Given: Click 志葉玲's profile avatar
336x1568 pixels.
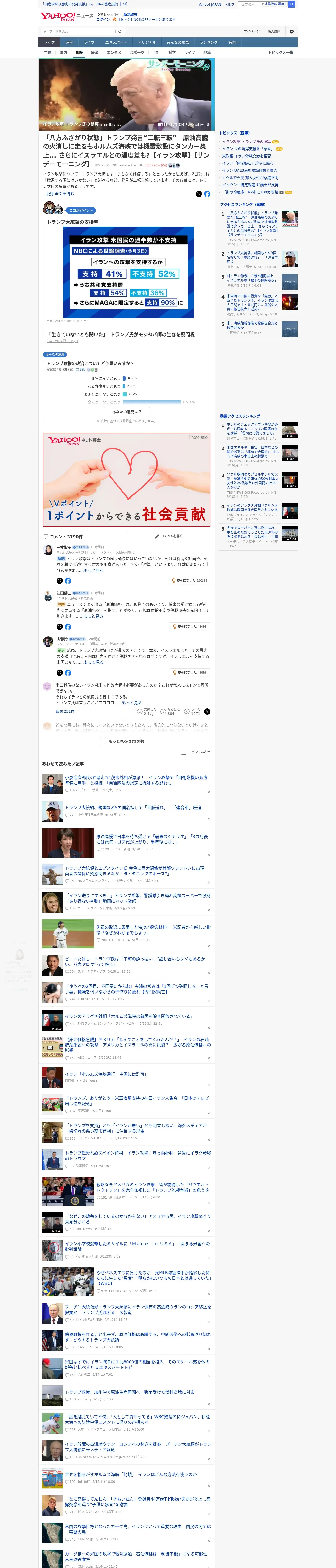Looking at the screenshot, I should coord(48,642).
